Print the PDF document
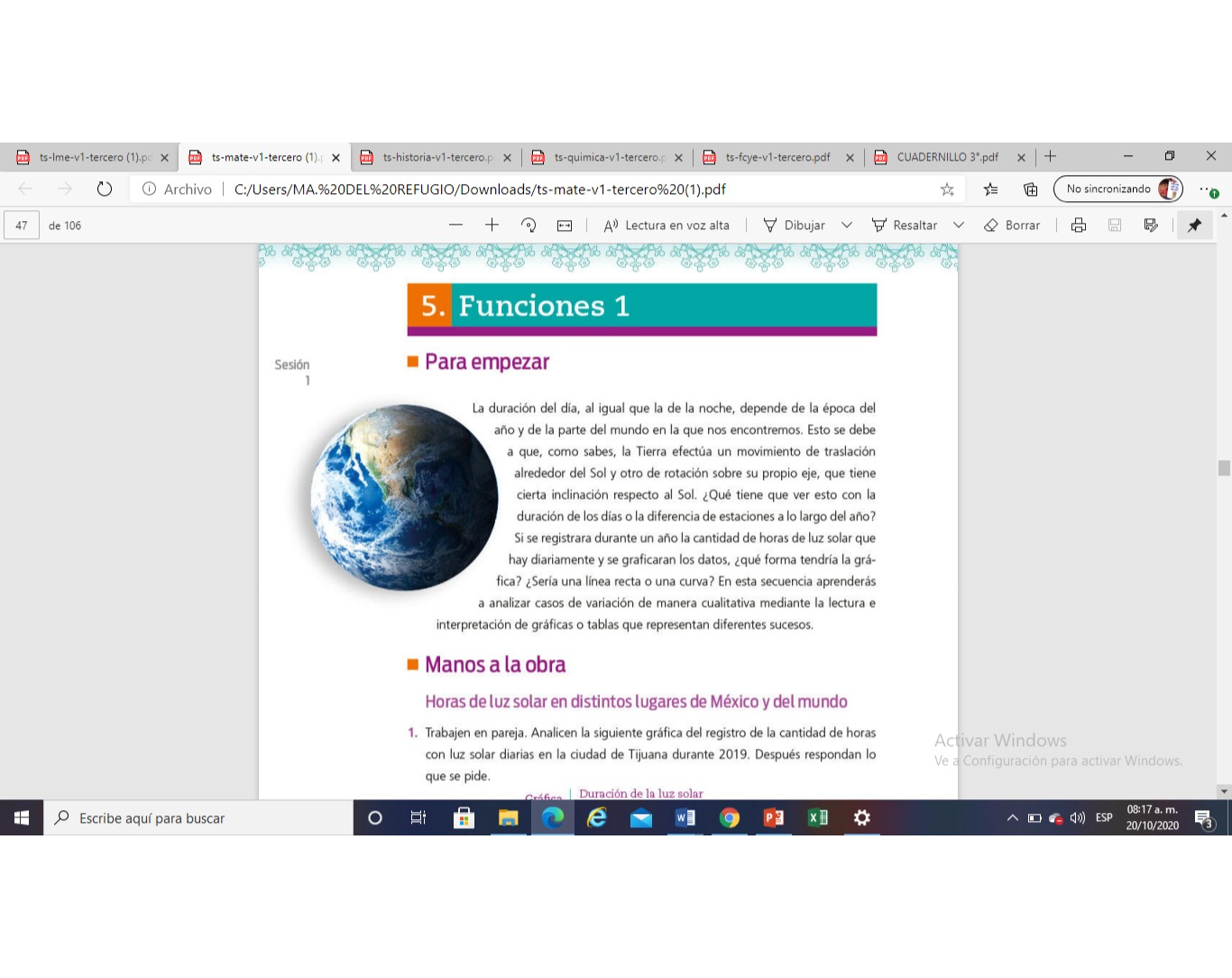 point(1078,226)
